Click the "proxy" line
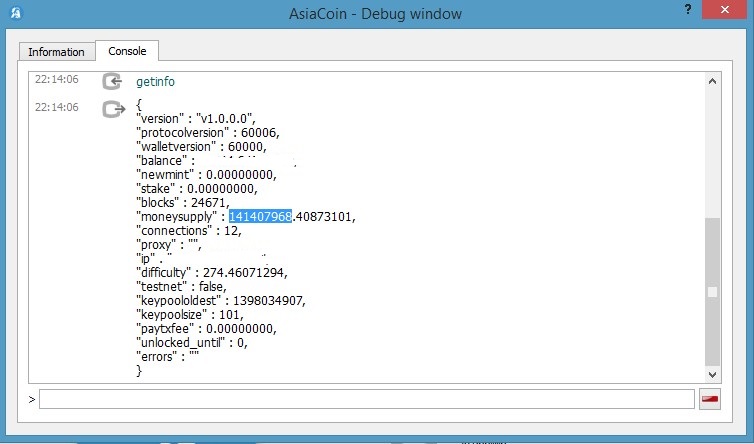This screenshot has height=444, width=754. [169, 244]
